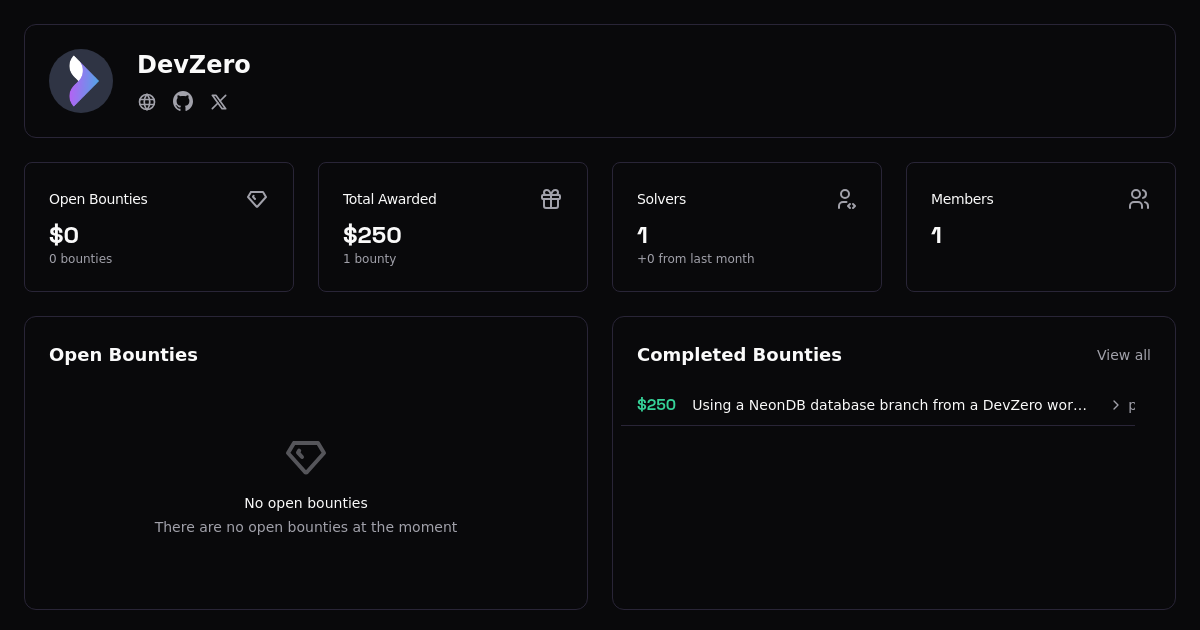Open View all completed bounties
Viewport: 1200px width, 630px height.
1124,355
